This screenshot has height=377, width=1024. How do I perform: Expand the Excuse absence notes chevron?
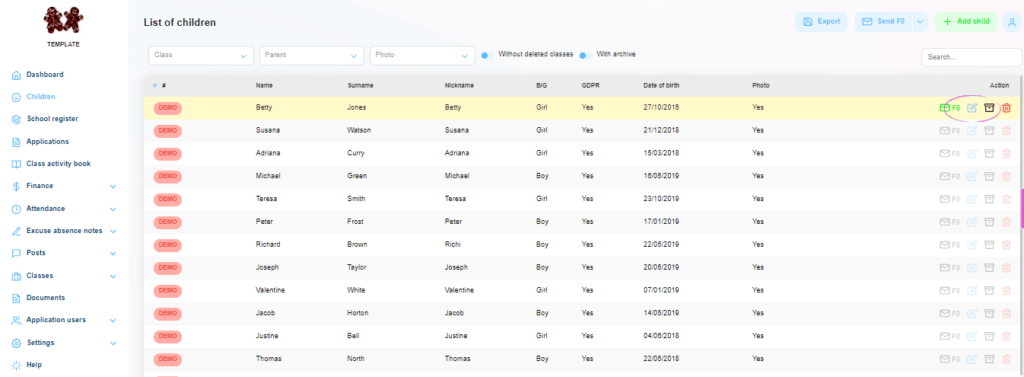[x=113, y=232]
